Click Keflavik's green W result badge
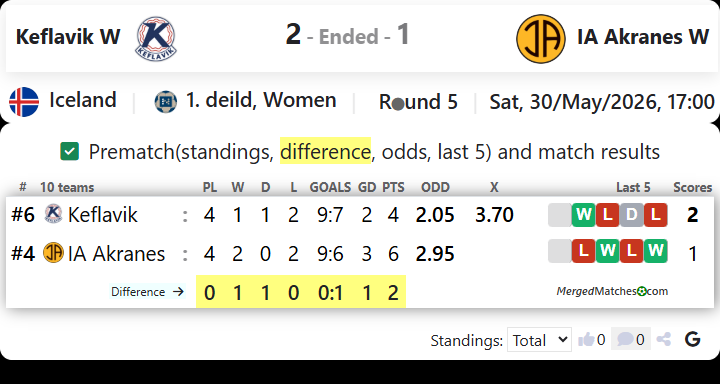Viewport: 720px width, 384px height. [x=584, y=215]
